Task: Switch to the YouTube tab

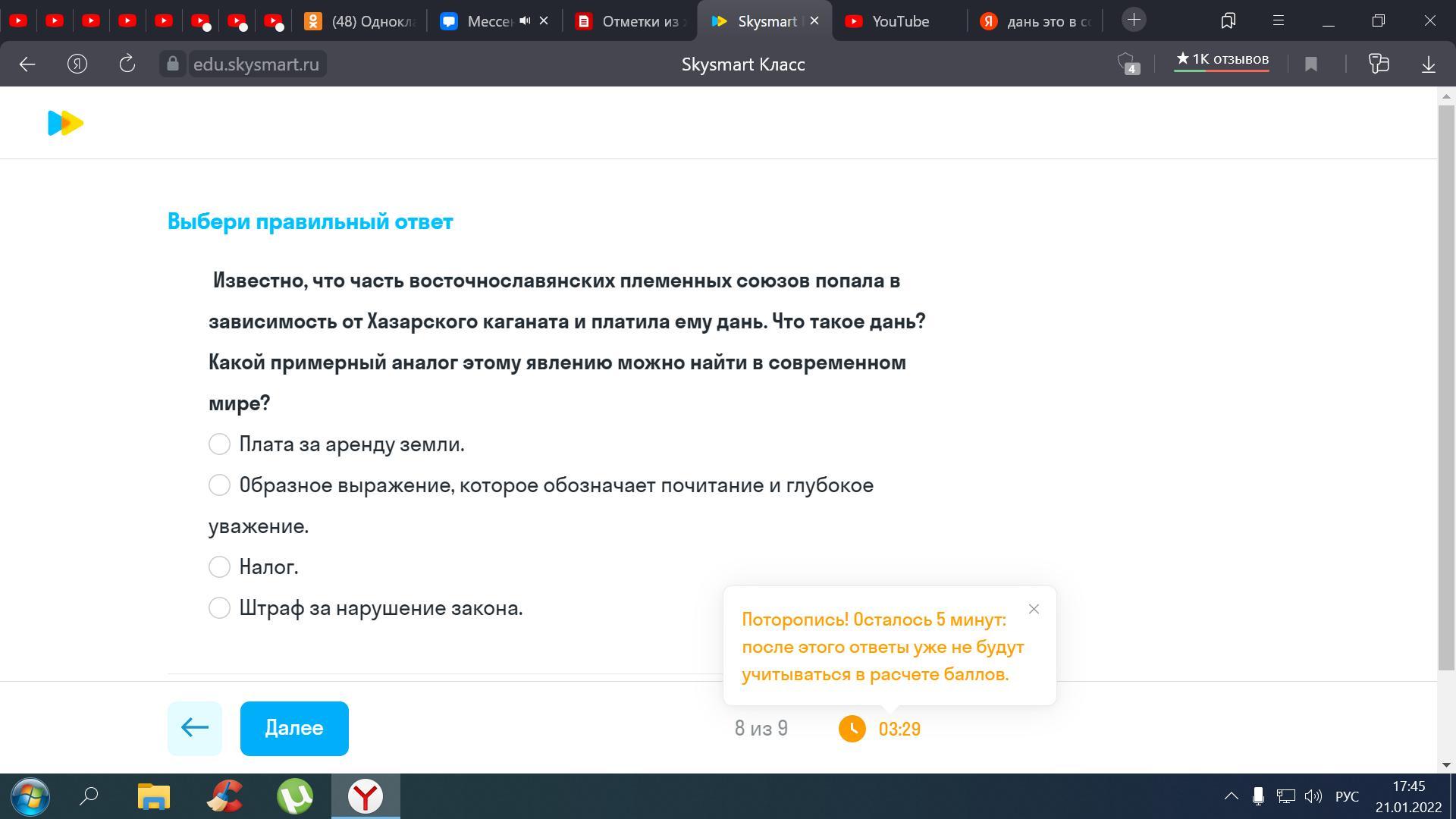Action: pyautogui.click(x=899, y=21)
